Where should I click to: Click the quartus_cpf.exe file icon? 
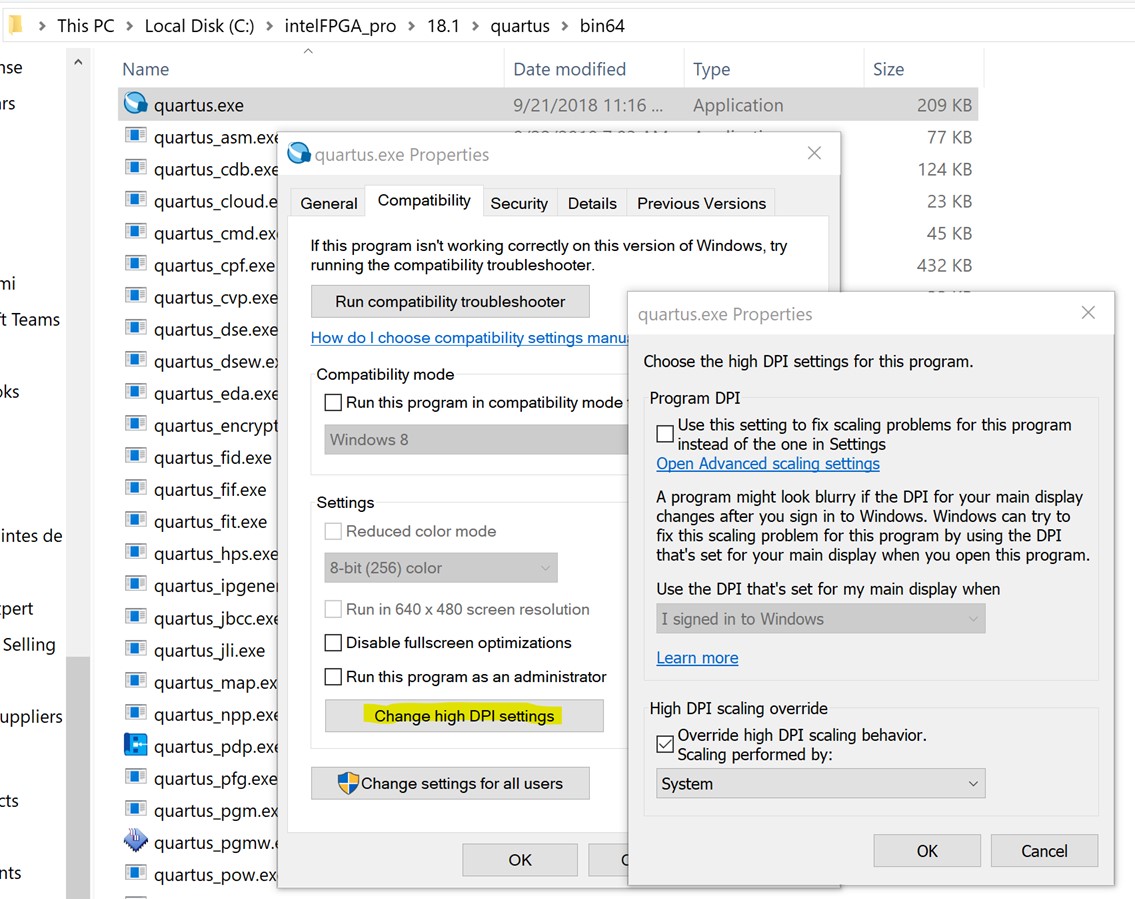(135, 263)
